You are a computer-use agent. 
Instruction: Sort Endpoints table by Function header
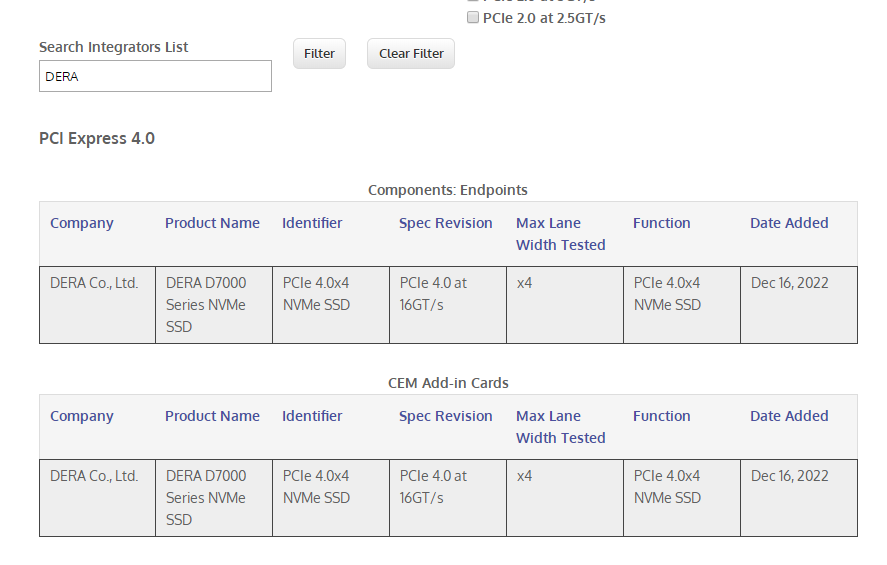coord(661,223)
